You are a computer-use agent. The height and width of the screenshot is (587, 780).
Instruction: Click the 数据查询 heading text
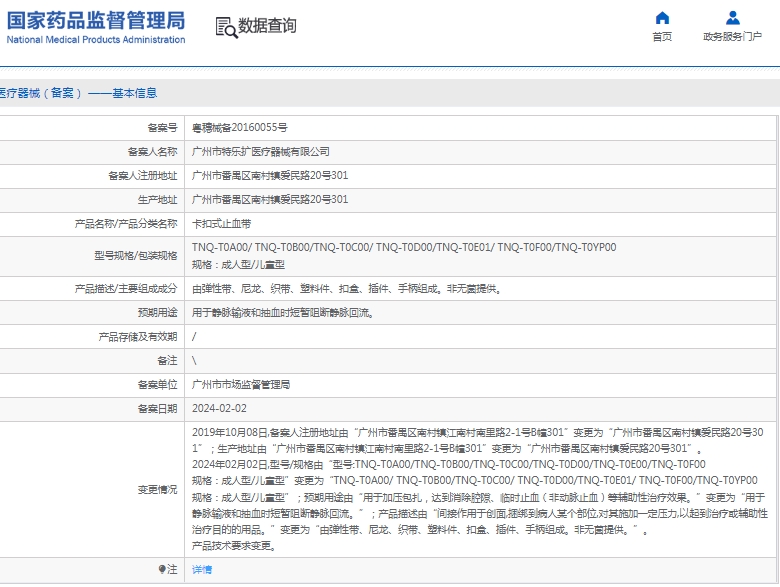pyautogui.click(x=268, y=25)
